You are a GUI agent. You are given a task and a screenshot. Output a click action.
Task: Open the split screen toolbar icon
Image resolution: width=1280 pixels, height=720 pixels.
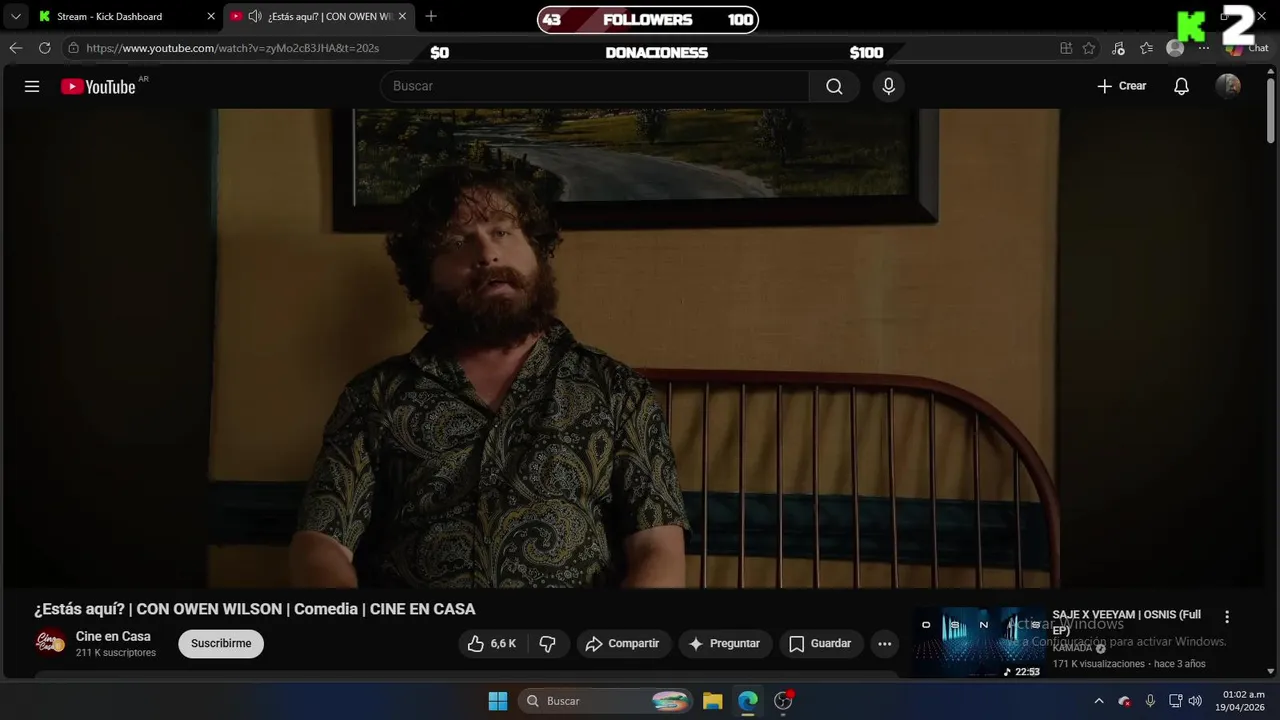(1066, 48)
